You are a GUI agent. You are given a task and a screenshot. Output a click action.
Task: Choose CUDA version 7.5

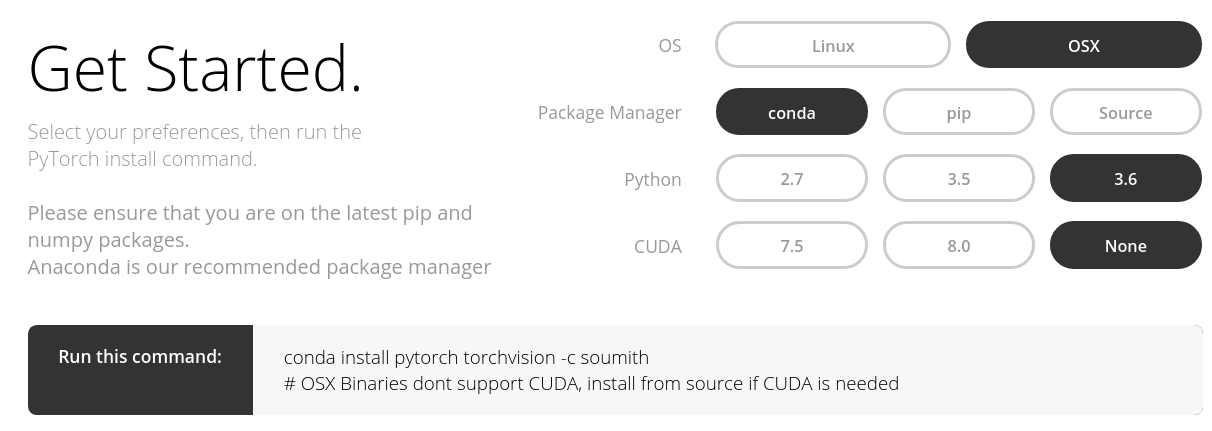pos(791,246)
